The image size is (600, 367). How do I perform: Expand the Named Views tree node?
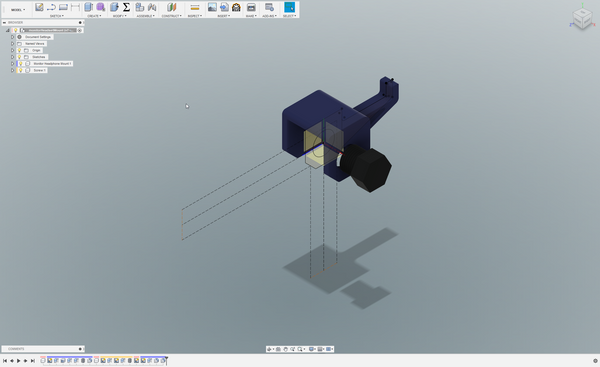[x=12, y=44]
